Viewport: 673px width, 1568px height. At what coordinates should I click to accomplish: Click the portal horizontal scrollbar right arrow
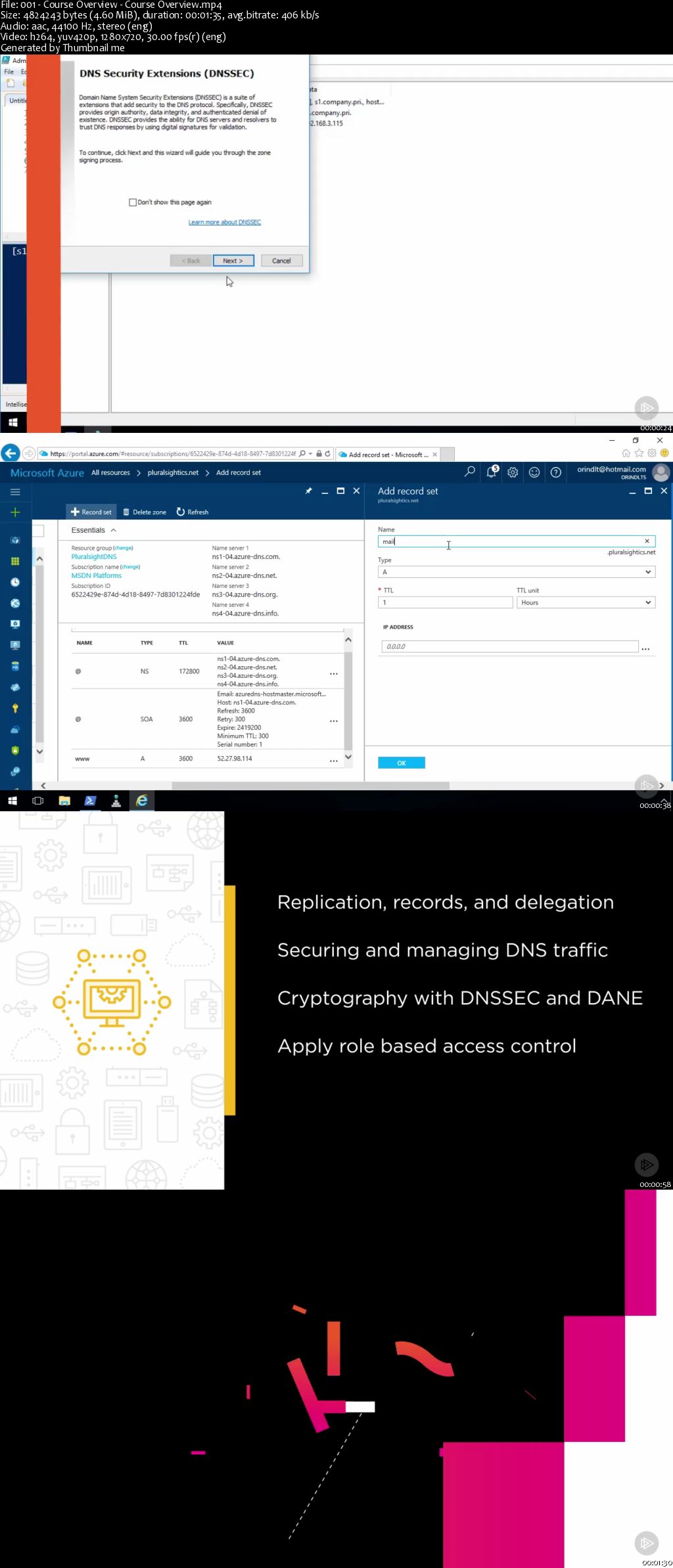(662, 786)
